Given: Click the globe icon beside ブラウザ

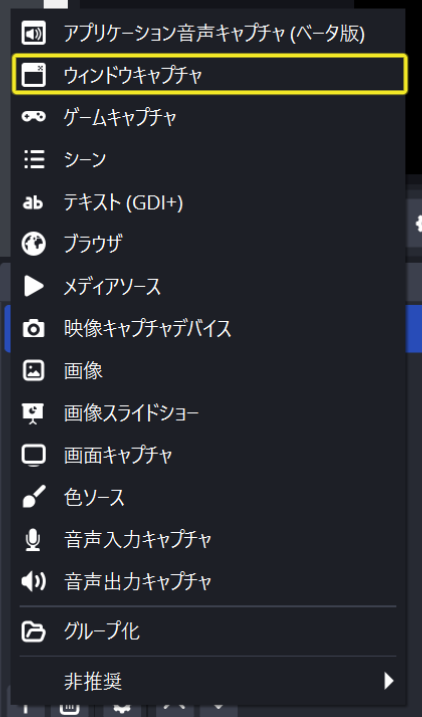Looking at the screenshot, I should [33, 244].
